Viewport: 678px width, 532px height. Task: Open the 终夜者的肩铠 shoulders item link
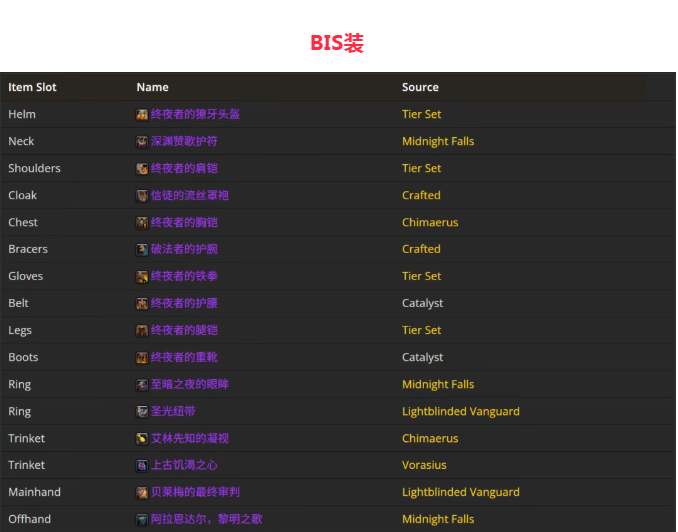click(x=184, y=168)
